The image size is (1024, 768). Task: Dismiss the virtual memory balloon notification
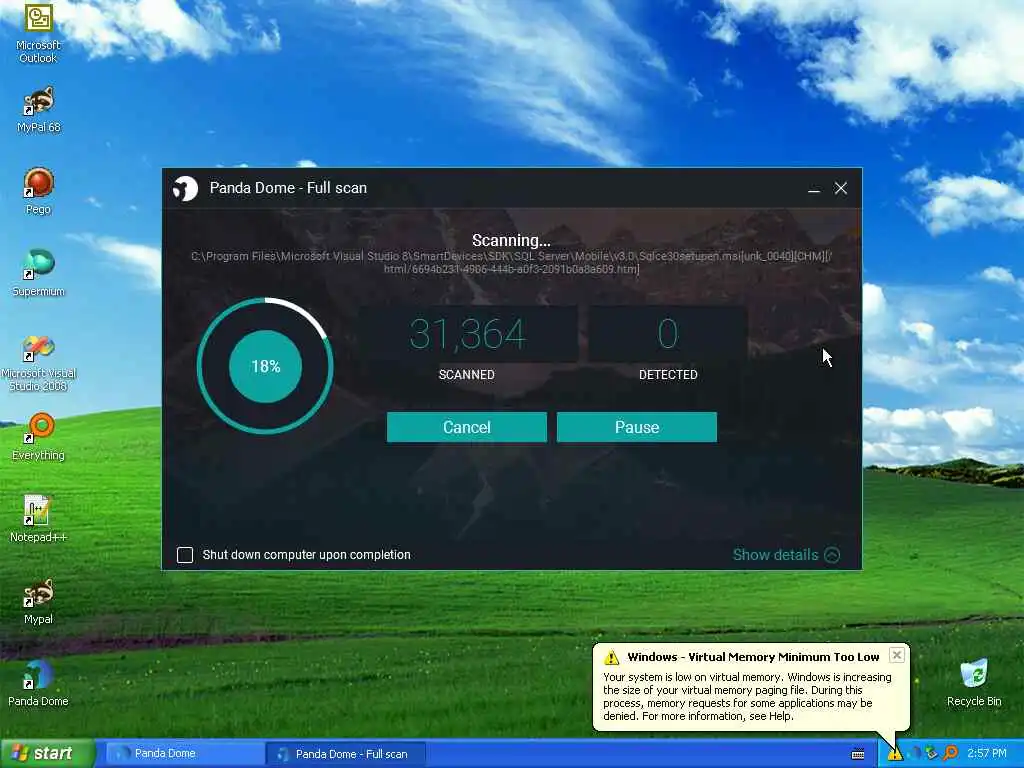[897, 655]
